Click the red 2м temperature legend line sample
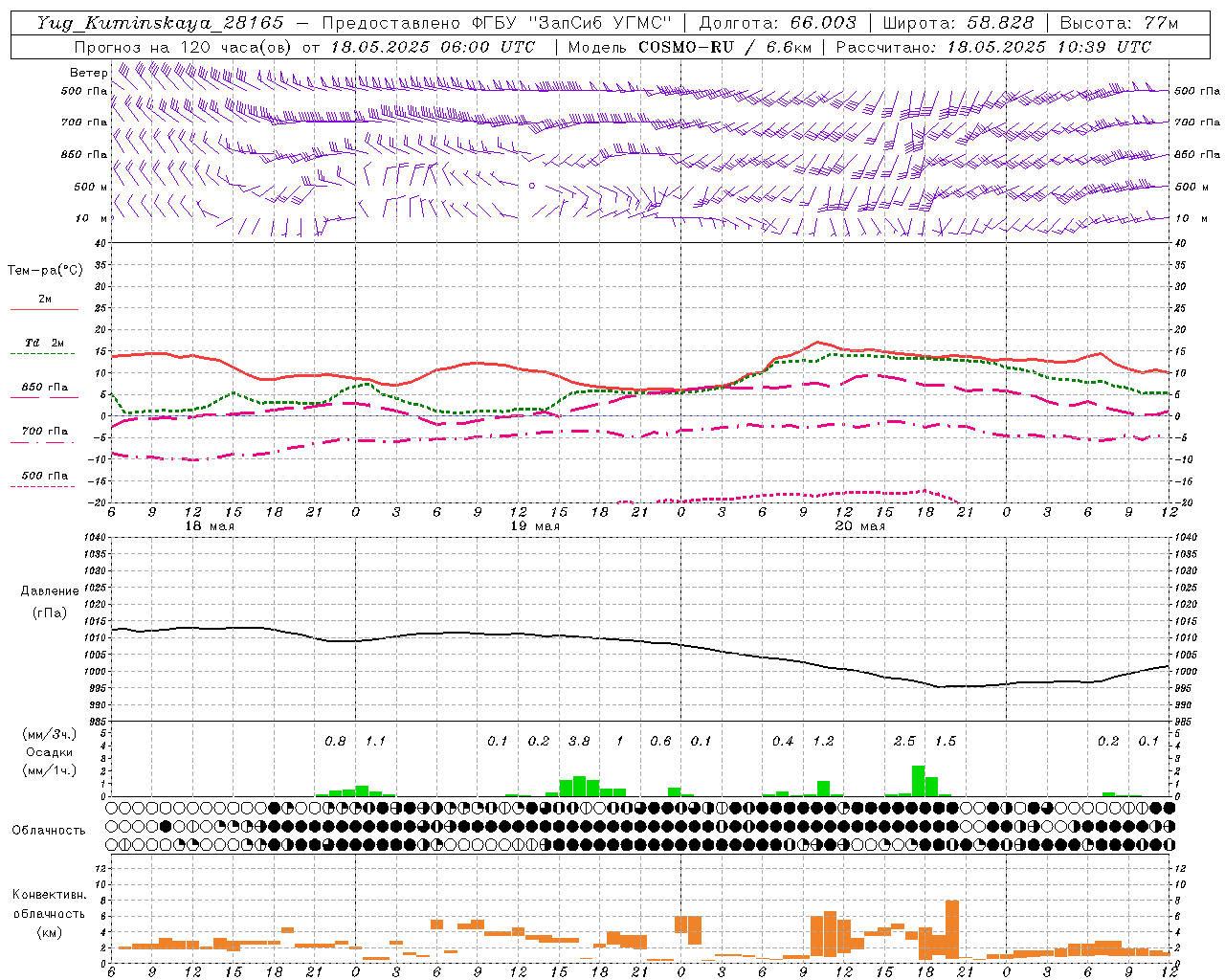This screenshot has width=1225, height=980. (x=44, y=310)
